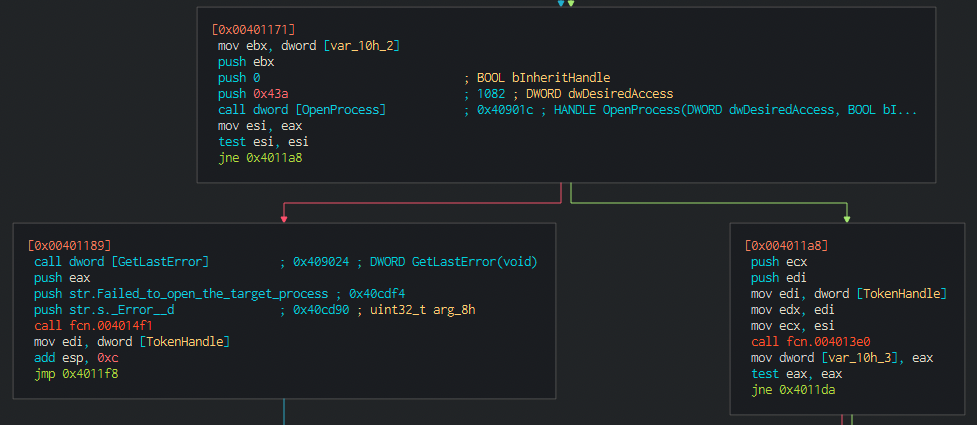Screen dimensions: 977x425
Task: Select the jne 0x4011a8 jump instruction
Action: pyautogui.click(x=260, y=158)
